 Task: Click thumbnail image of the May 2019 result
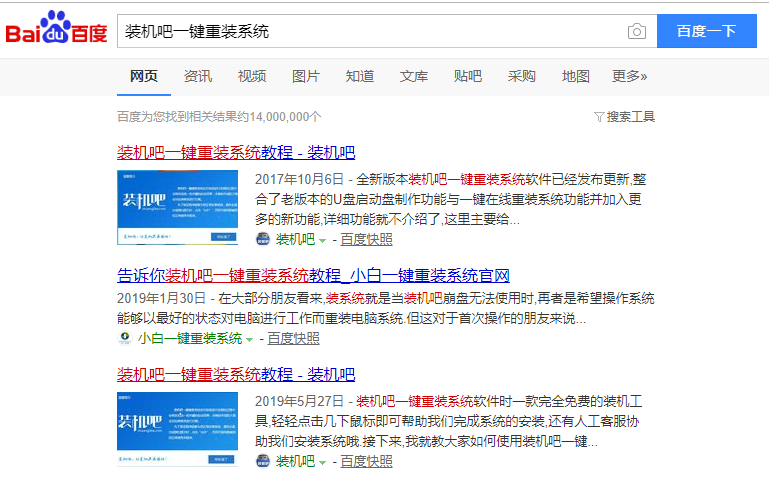point(177,429)
